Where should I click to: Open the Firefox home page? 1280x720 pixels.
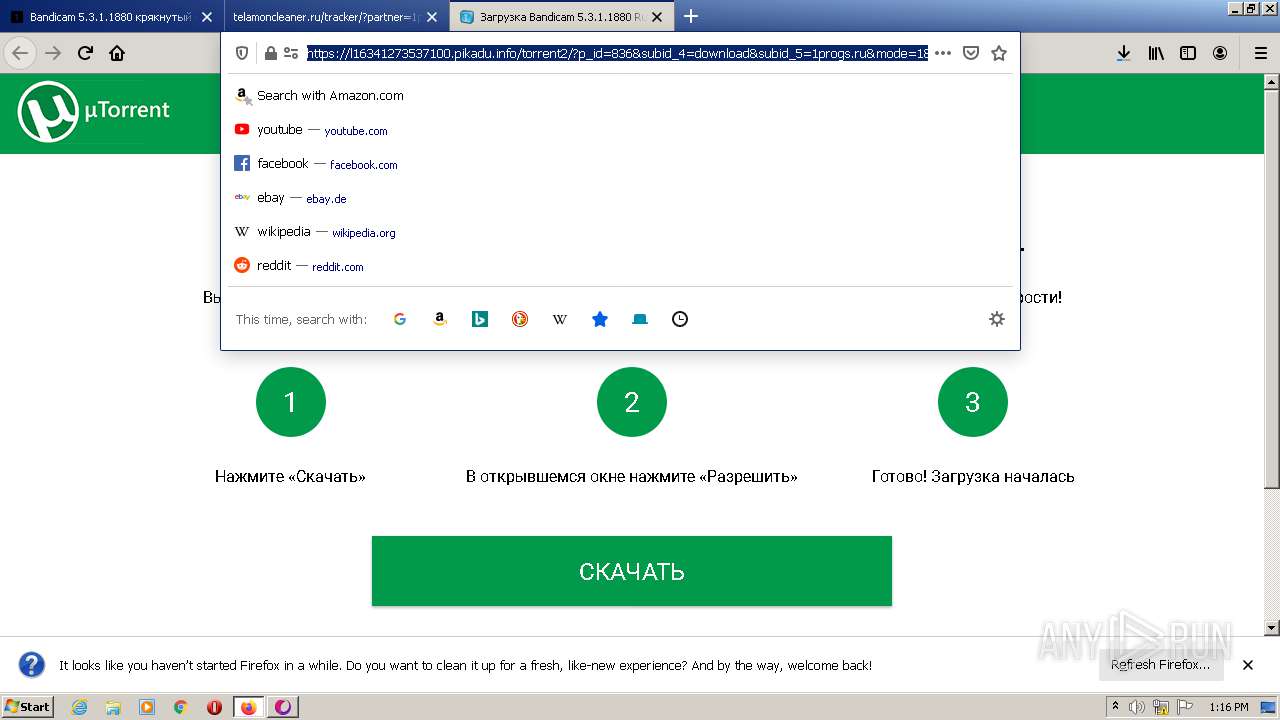click(x=117, y=53)
